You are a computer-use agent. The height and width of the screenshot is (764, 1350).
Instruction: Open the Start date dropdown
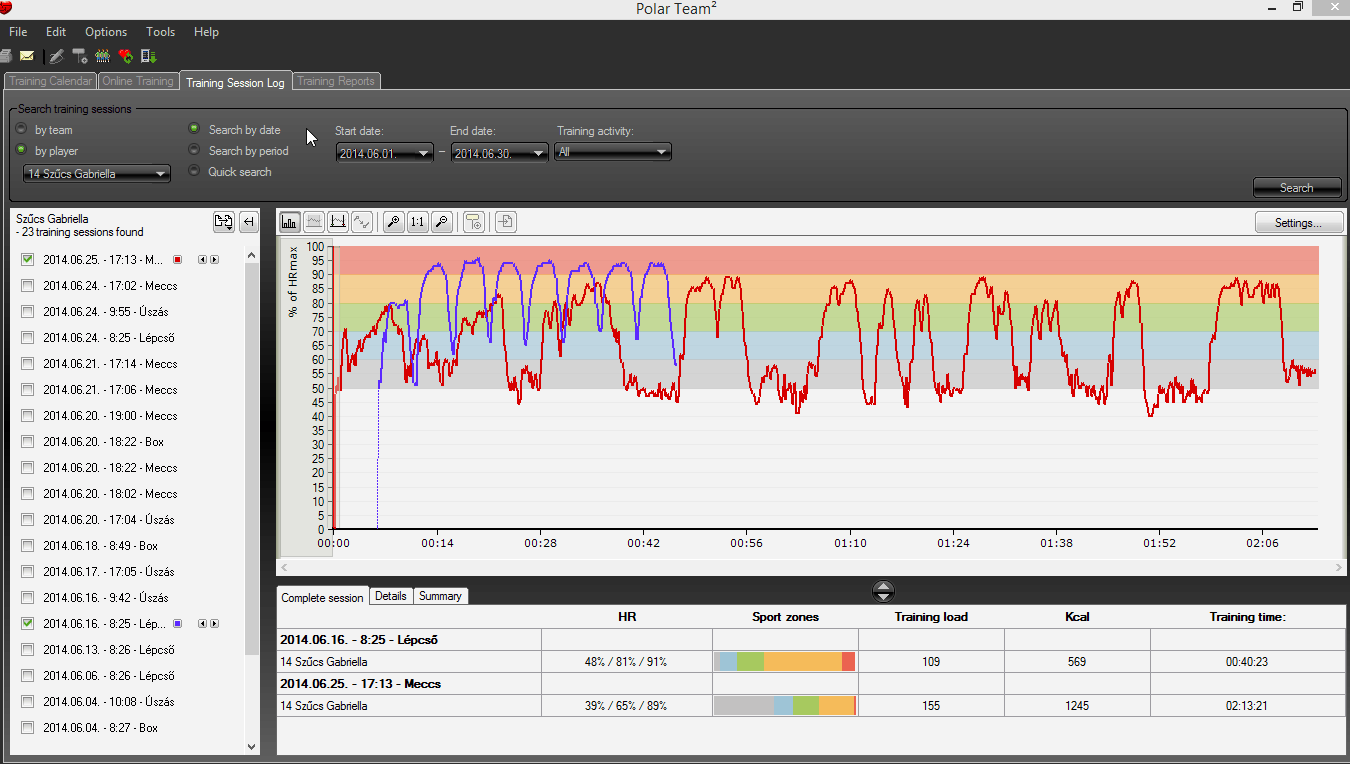pyautogui.click(x=385, y=153)
